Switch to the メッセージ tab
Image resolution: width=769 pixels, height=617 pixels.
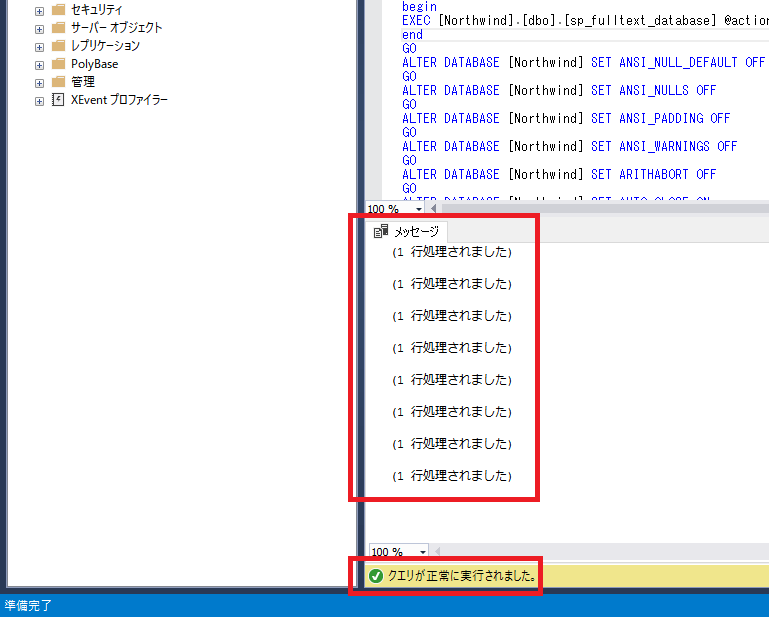coord(415,231)
